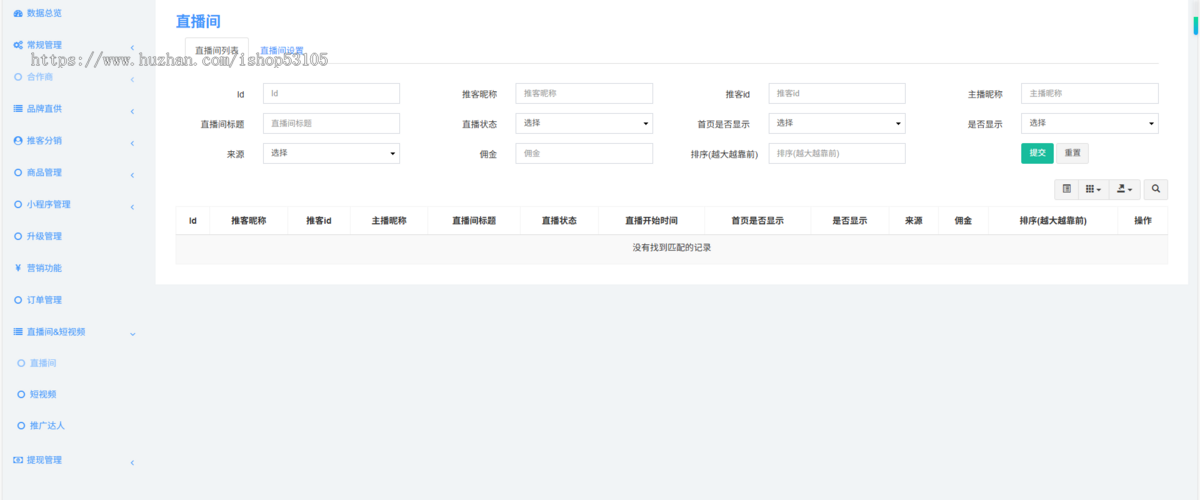Click the circle icon beside 小程序管理
This screenshot has width=1200, height=500.
coord(18,204)
